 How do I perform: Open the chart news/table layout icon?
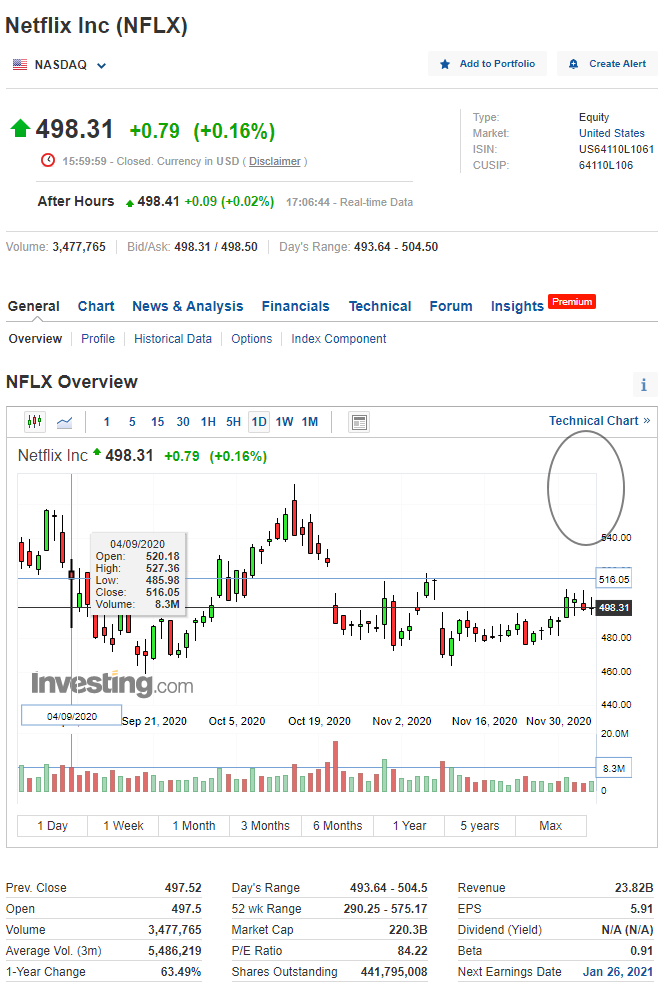359,422
